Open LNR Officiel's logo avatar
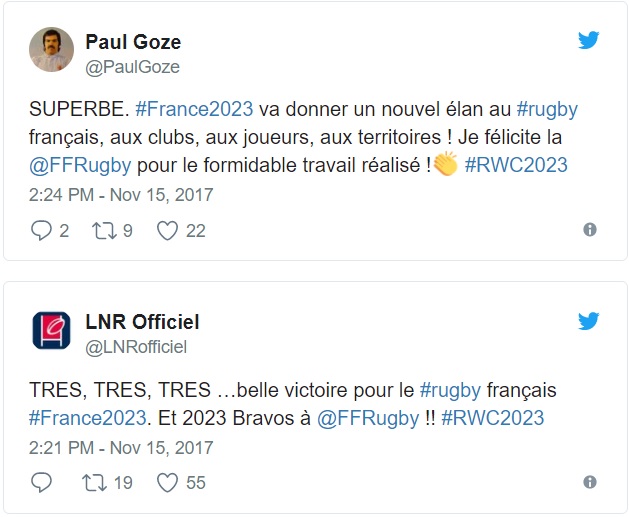This screenshot has width=629, height=517. pyautogui.click(x=50, y=330)
